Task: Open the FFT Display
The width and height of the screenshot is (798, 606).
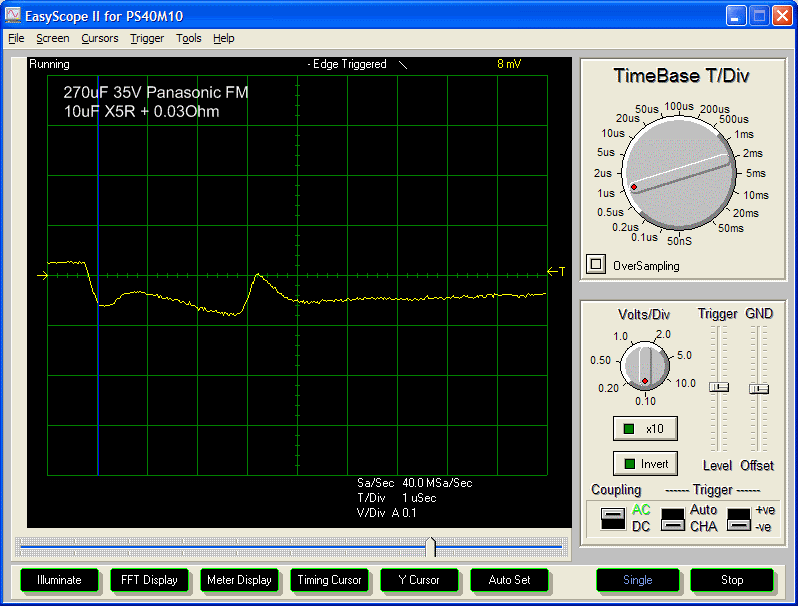Action: coord(149,580)
